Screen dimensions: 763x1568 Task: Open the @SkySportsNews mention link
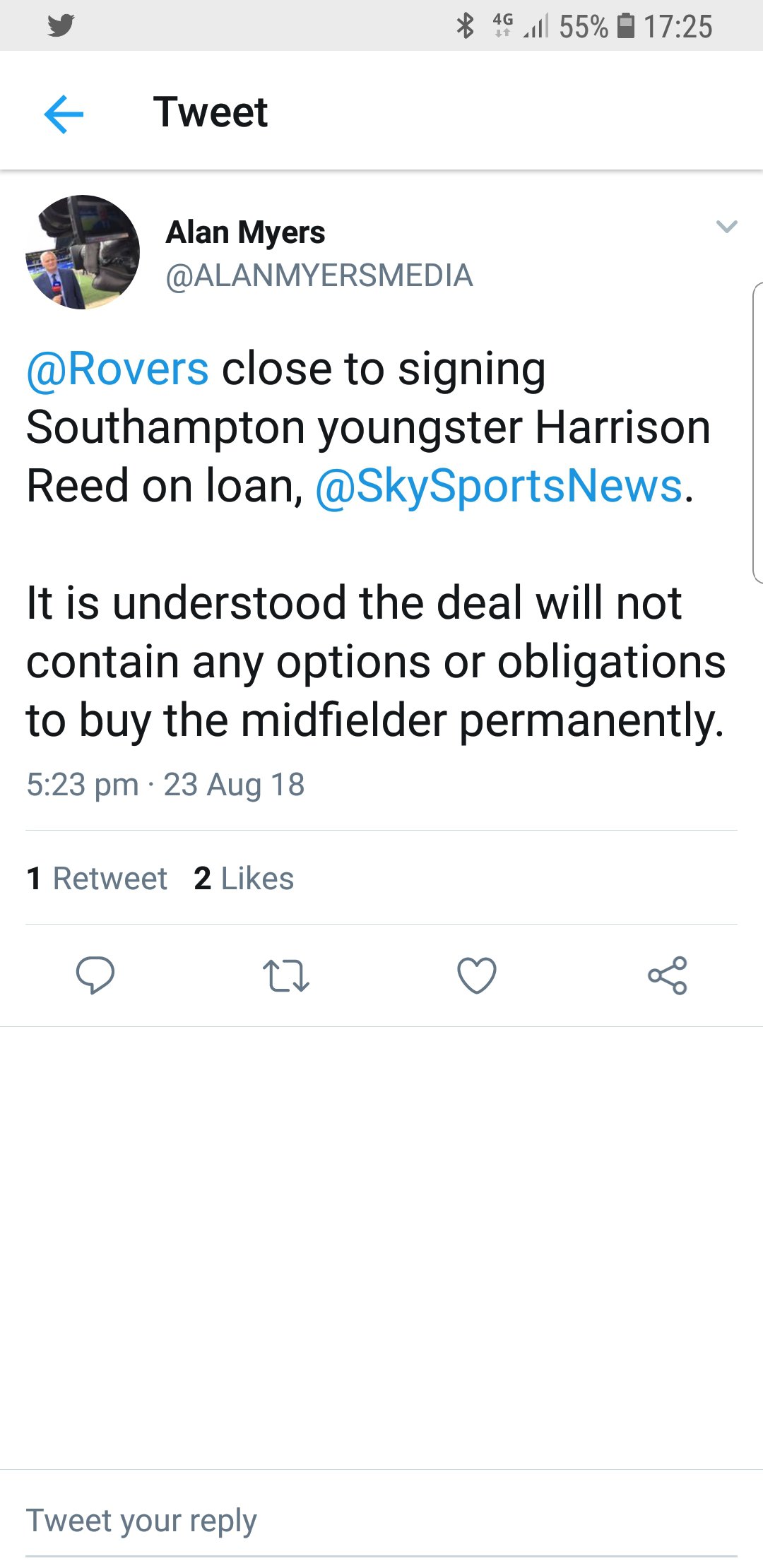(x=499, y=486)
